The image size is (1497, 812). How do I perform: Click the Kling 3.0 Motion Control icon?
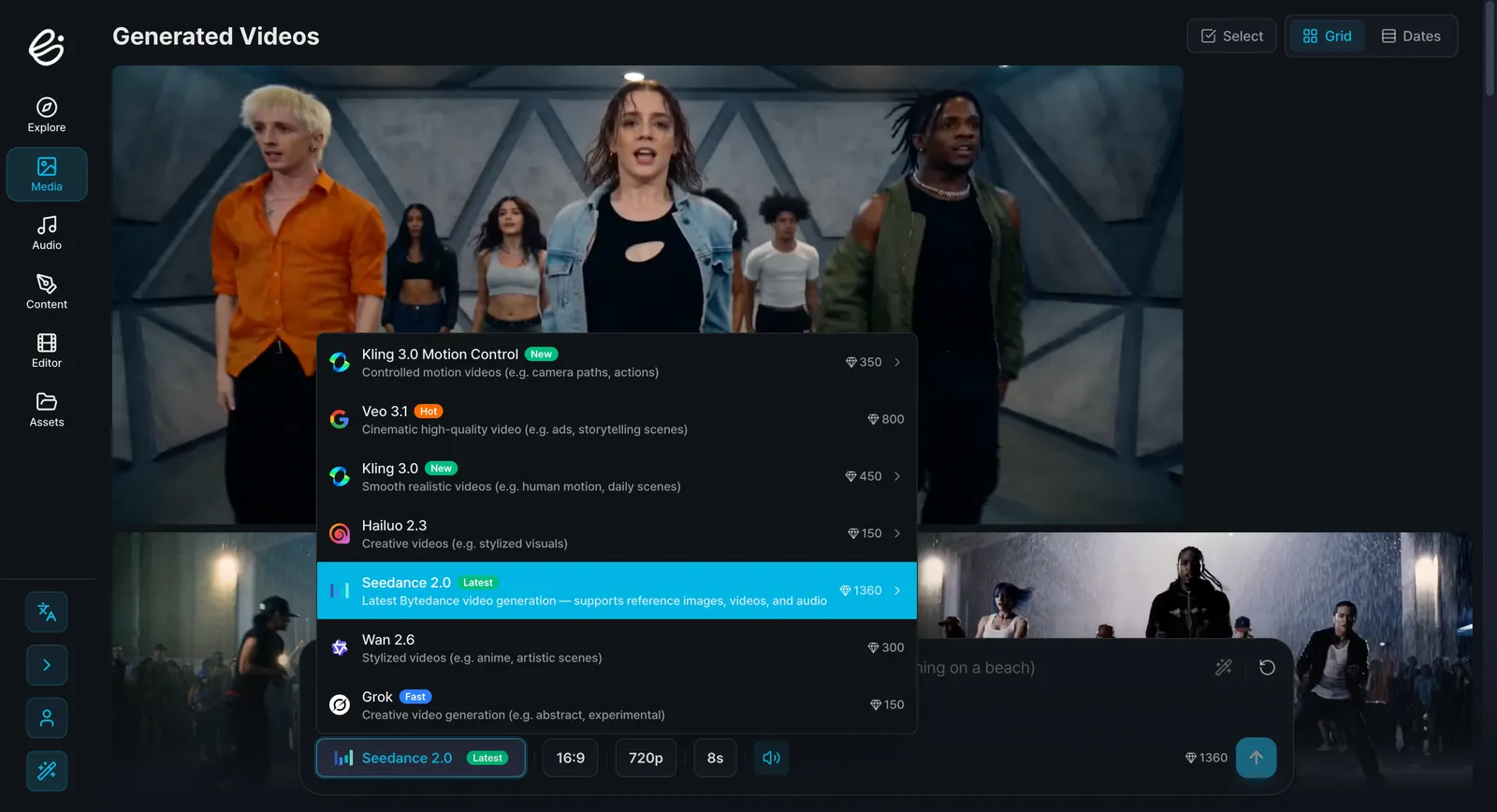pos(340,363)
